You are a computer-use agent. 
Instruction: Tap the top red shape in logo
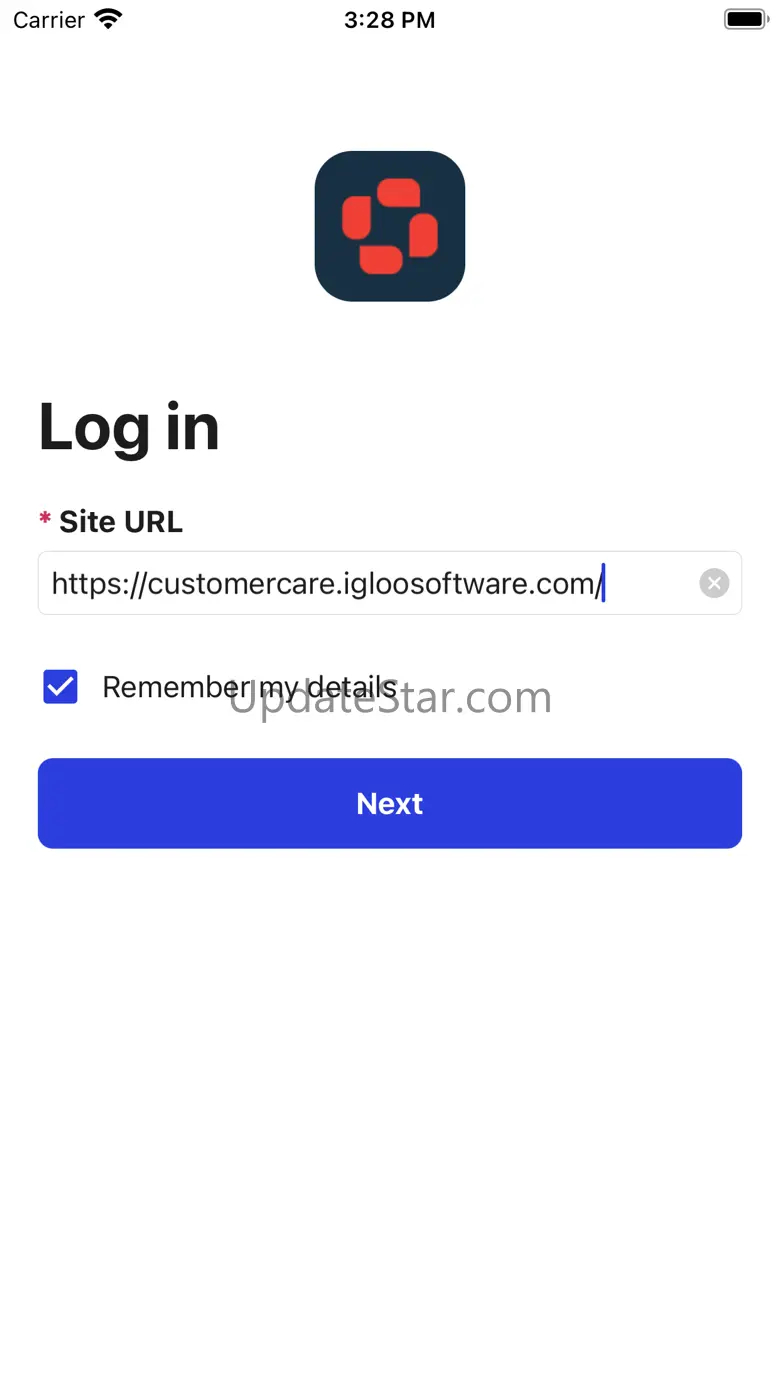pos(399,194)
